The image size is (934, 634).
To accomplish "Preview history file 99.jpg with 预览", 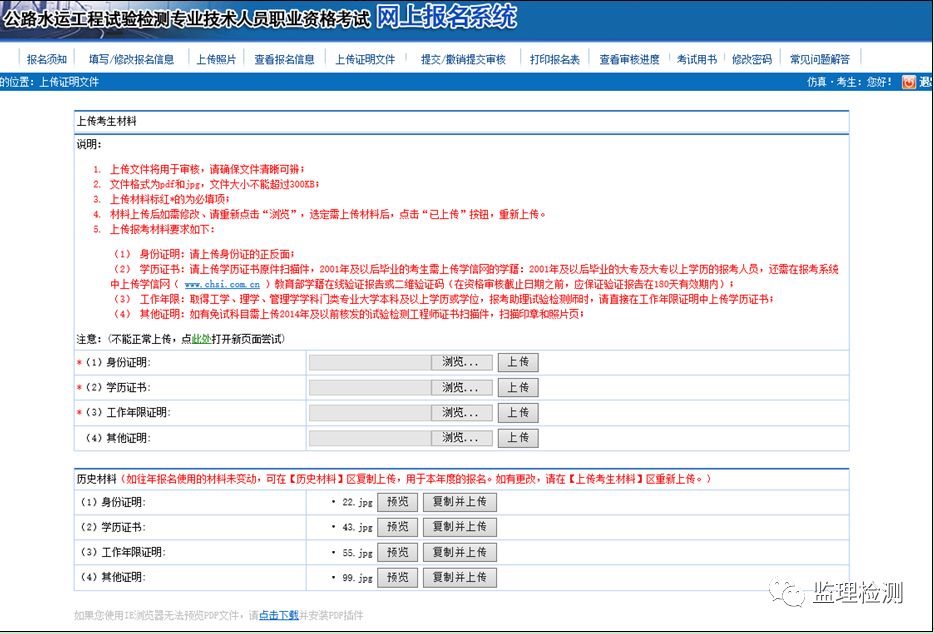I will click(x=397, y=577).
